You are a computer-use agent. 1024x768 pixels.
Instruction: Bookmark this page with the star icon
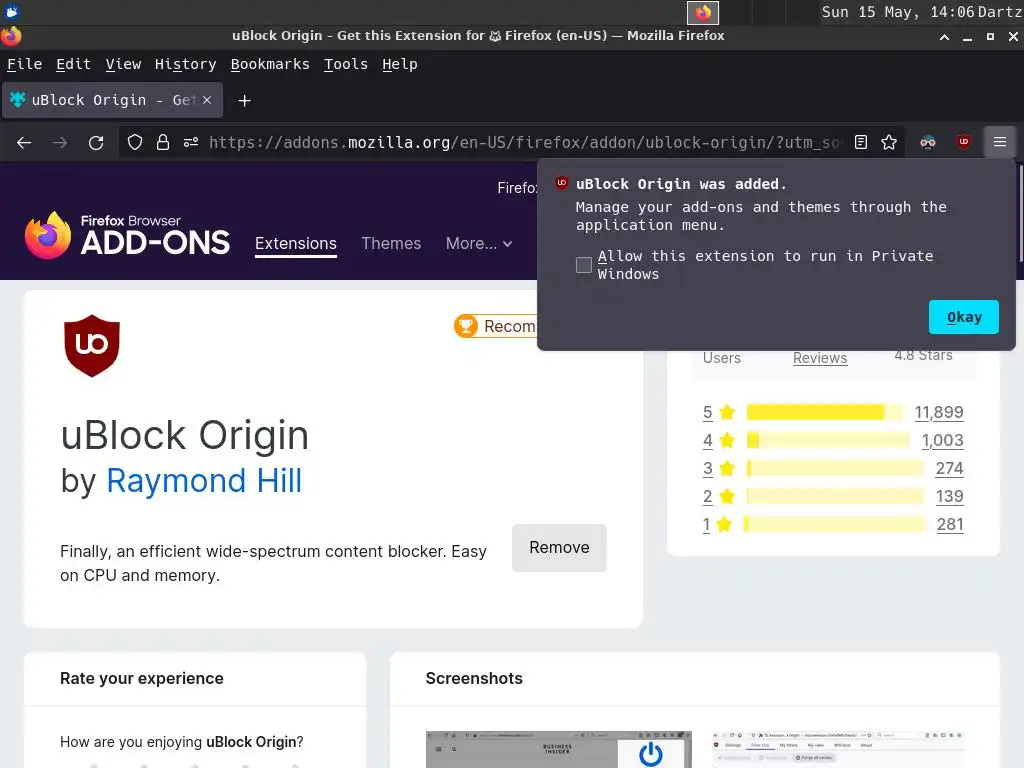click(889, 142)
